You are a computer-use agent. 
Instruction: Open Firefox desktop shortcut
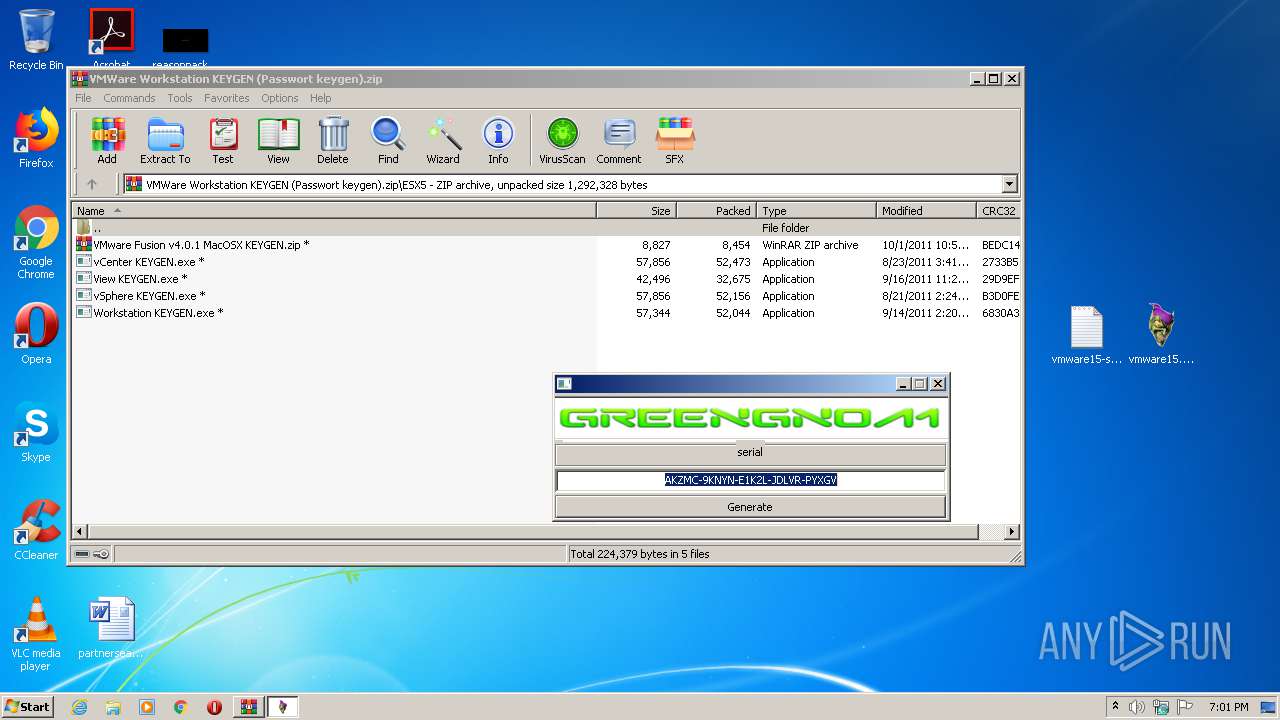pyautogui.click(x=36, y=138)
